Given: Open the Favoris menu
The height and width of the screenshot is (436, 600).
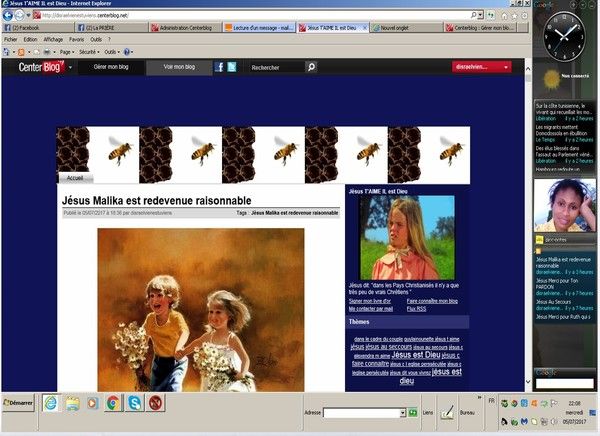Looking at the screenshot, I should 77,39.
